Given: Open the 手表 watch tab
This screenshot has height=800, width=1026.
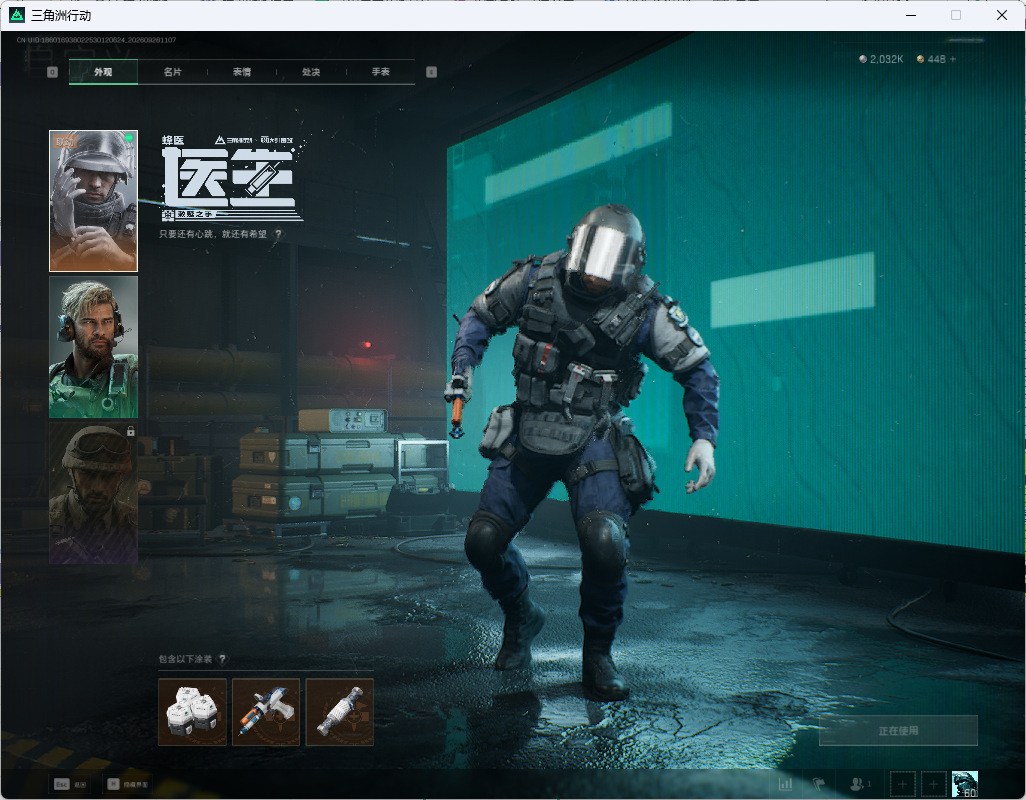Looking at the screenshot, I should [381, 72].
